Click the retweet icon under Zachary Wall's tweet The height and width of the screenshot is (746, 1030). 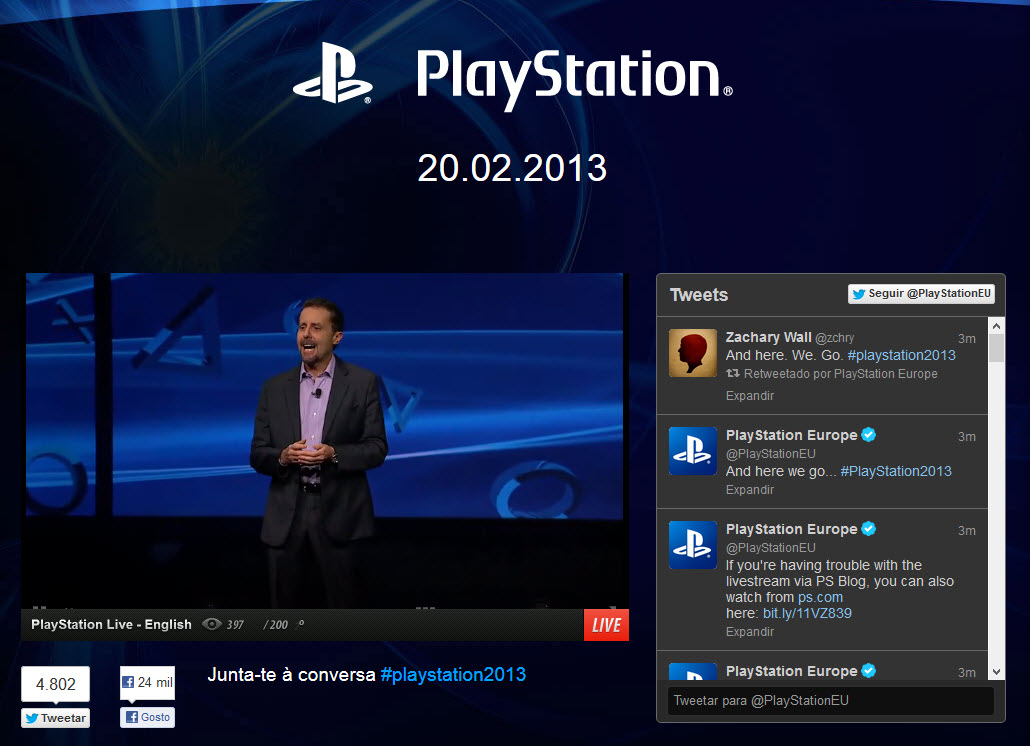[x=733, y=374]
